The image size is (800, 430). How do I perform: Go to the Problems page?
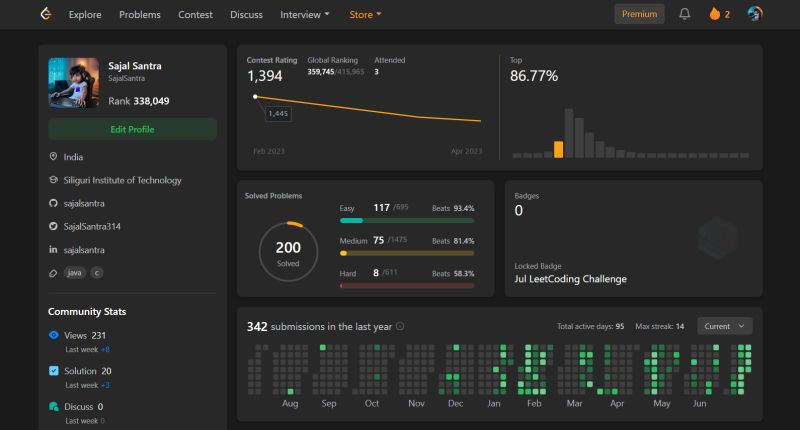point(140,15)
